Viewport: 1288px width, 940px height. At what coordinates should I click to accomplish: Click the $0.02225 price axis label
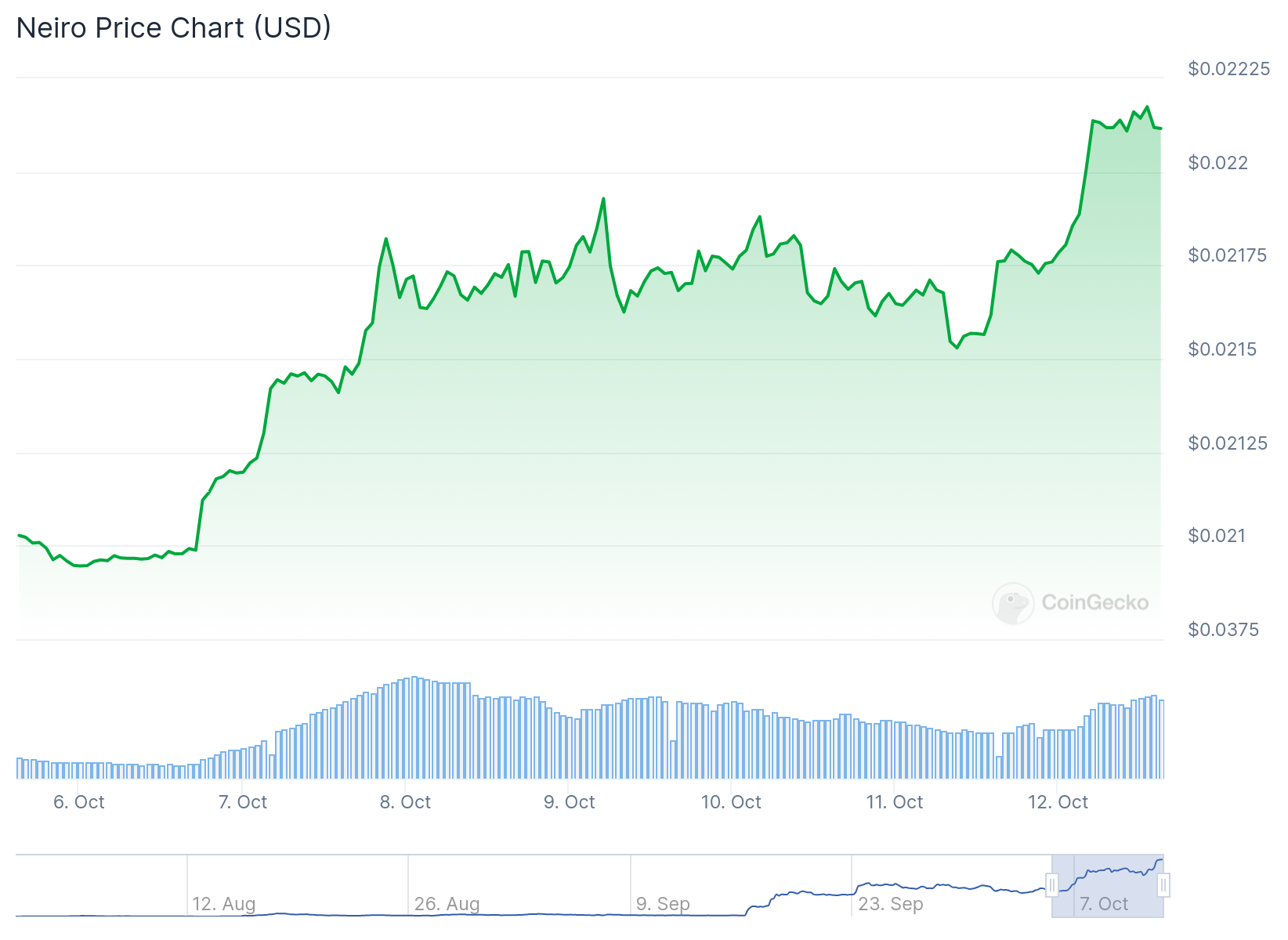pos(1228,69)
